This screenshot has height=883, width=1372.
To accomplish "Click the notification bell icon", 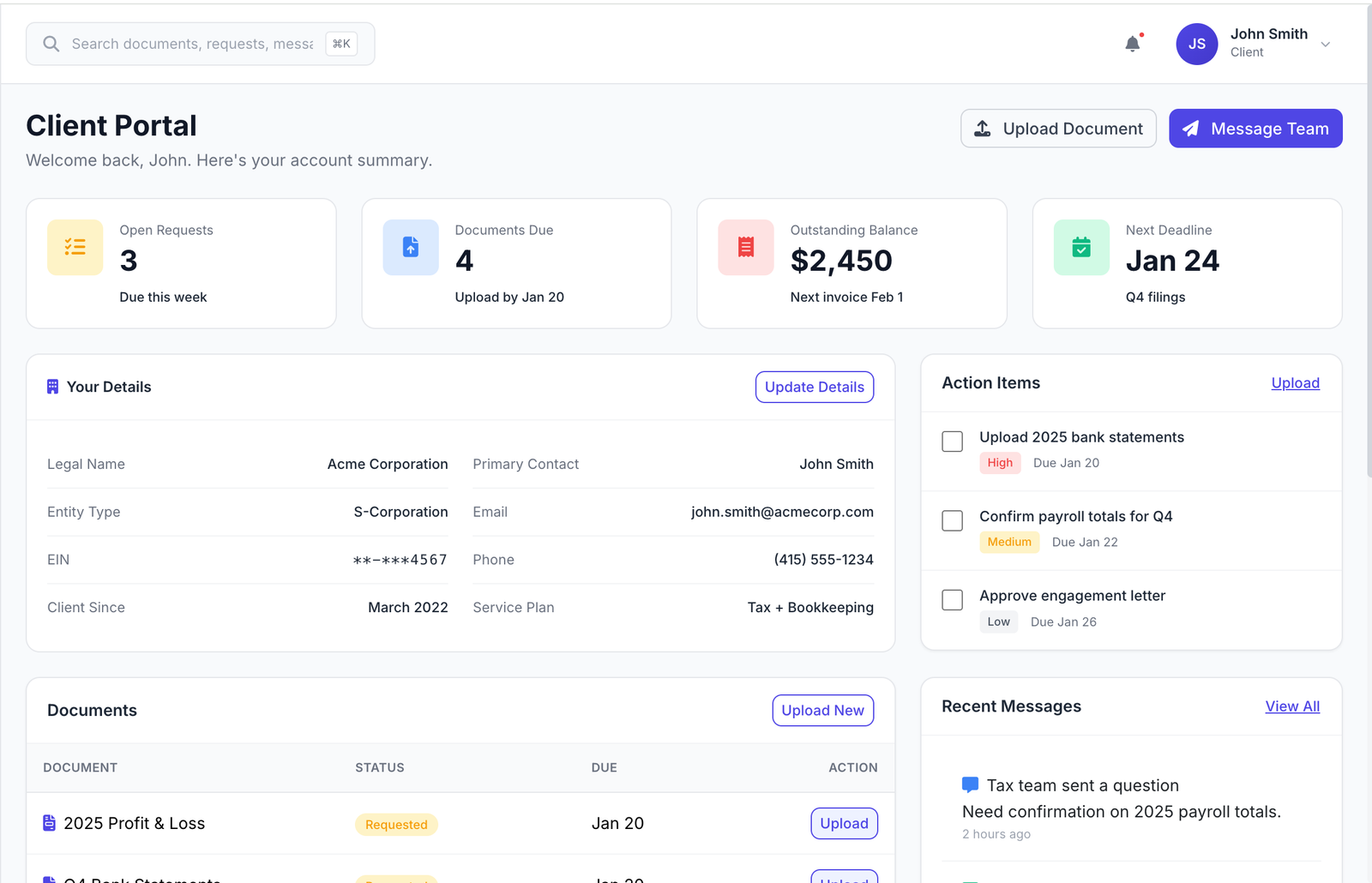I will pyautogui.click(x=1132, y=44).
